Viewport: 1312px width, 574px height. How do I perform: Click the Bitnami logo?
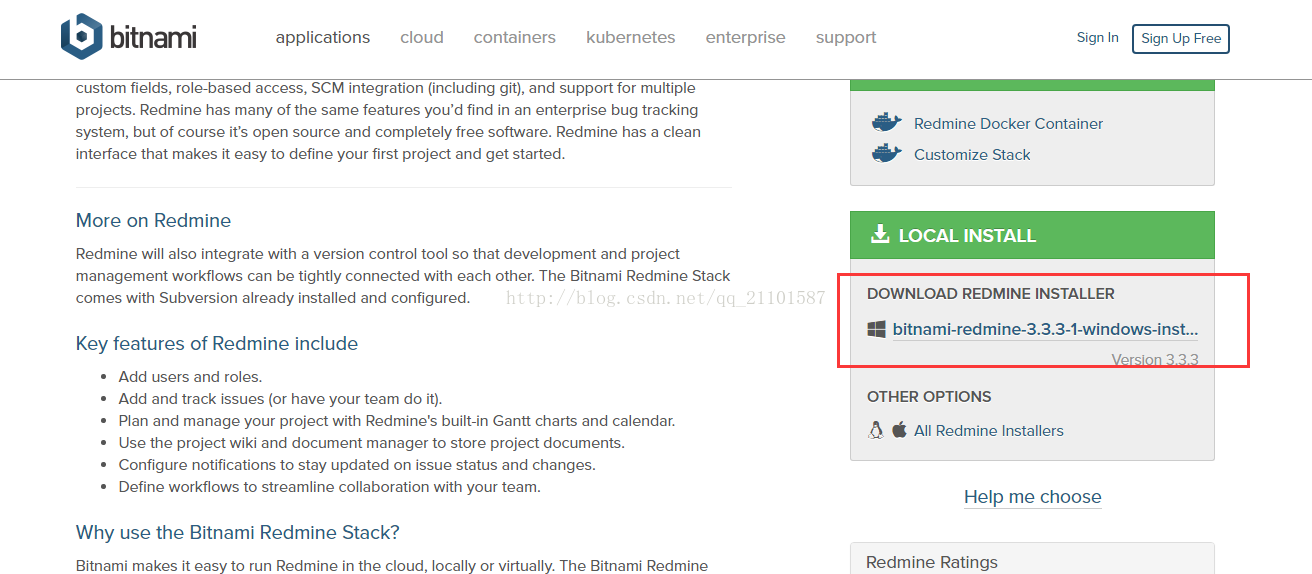coord(128,38)
